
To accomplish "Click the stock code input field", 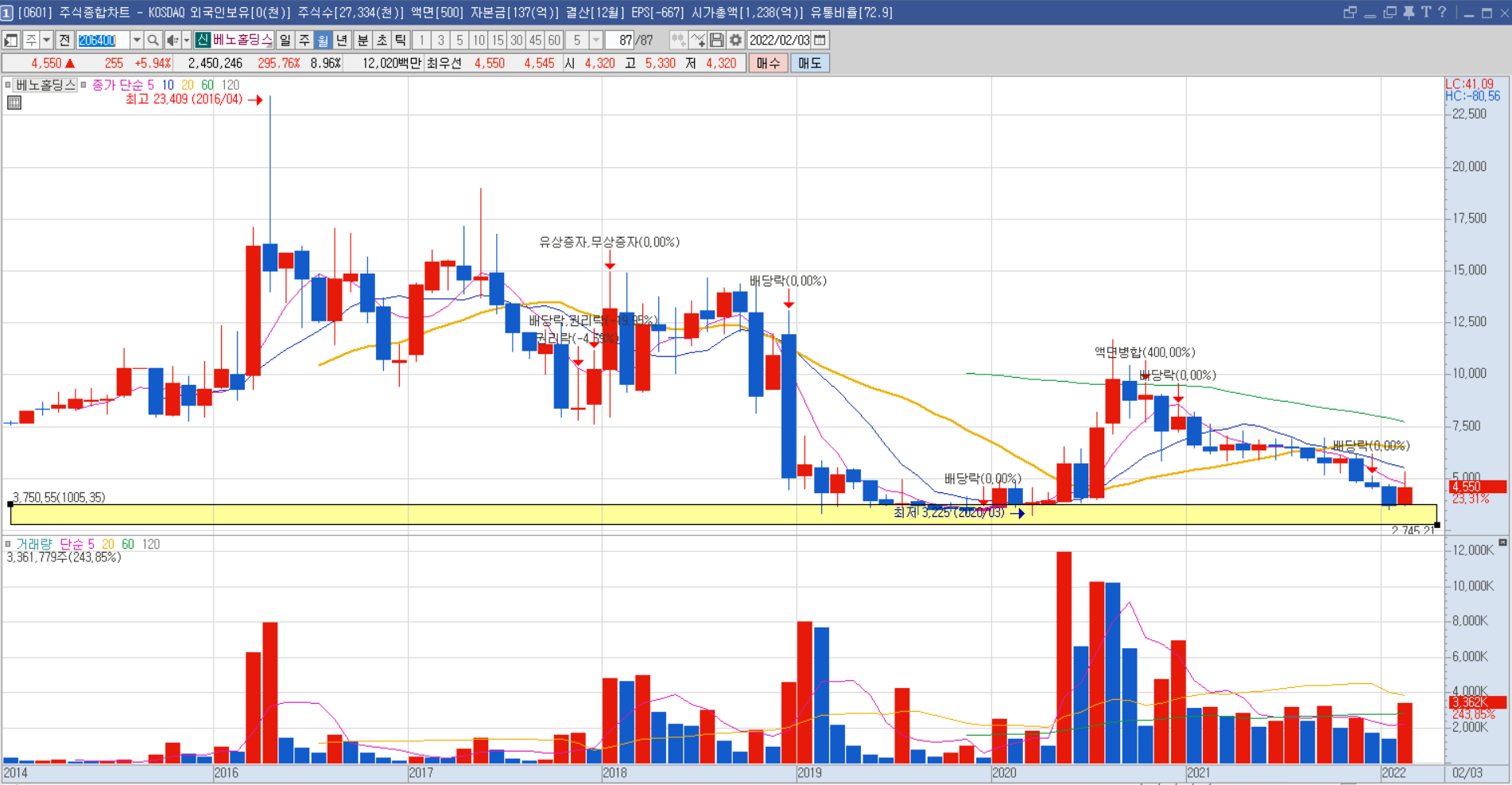I will click(x=103, y=40).
